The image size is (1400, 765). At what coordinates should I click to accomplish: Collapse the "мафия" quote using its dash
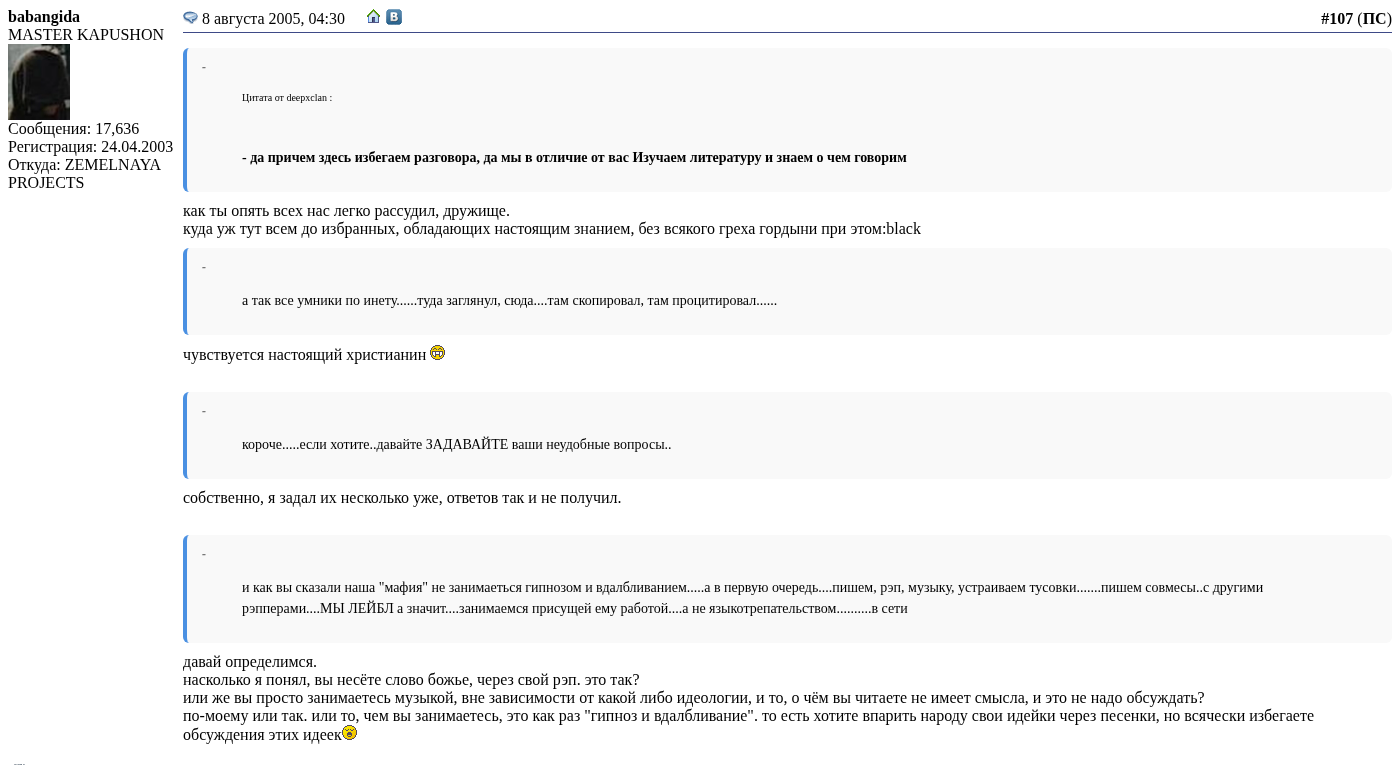pyautogui.click(x=204, y=554)
